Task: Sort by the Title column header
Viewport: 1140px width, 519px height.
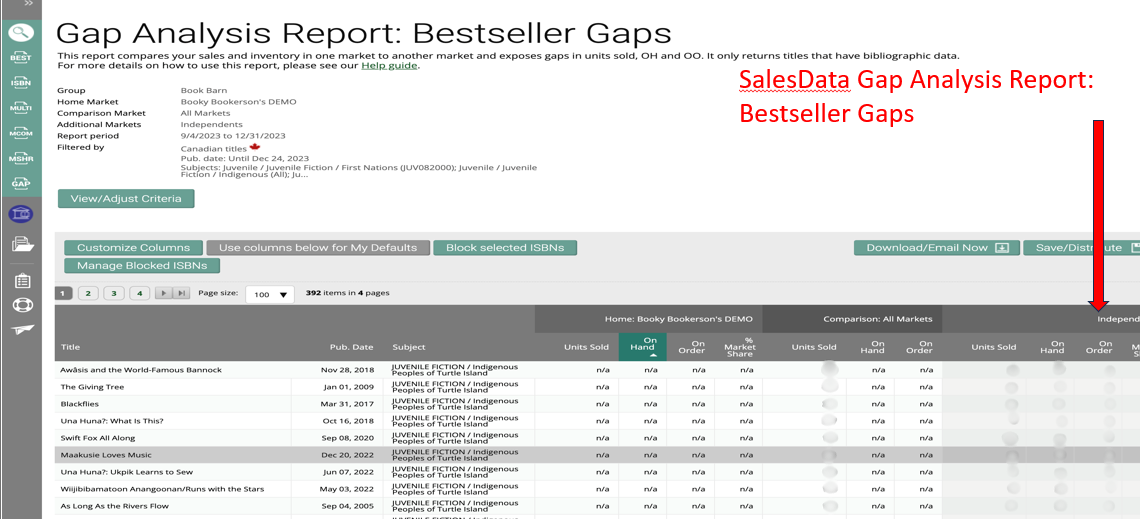Action: click(71, 347)
